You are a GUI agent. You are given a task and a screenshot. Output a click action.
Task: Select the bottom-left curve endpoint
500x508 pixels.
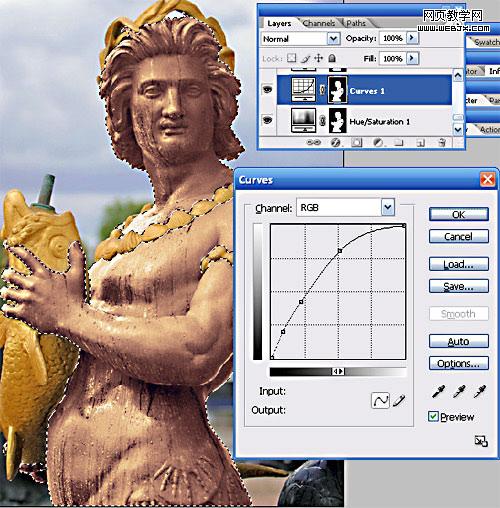point(272,357)
